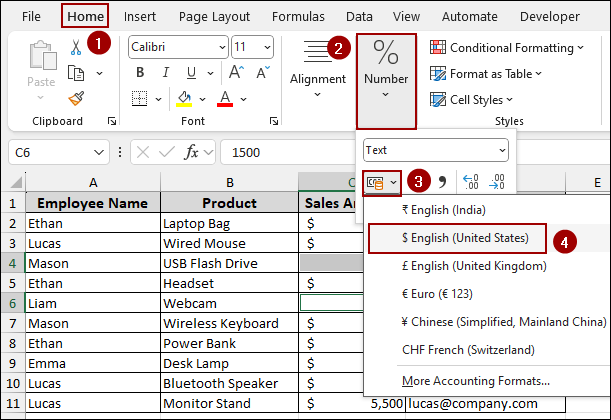This screenshot has width=611, height=420.
Task: Click the Increase Decimal icon
Action: [x=471, y=182]
